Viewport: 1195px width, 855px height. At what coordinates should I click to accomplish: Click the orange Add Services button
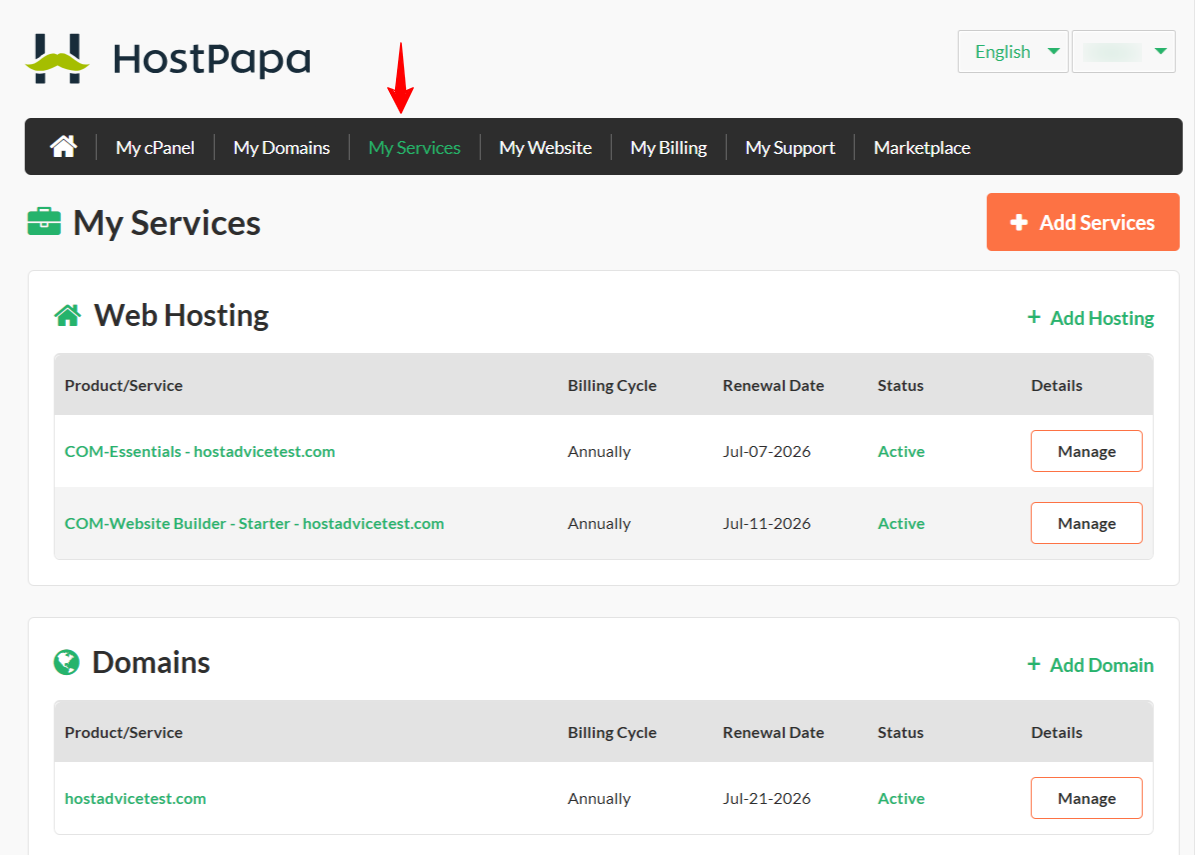click(1083, 222)
